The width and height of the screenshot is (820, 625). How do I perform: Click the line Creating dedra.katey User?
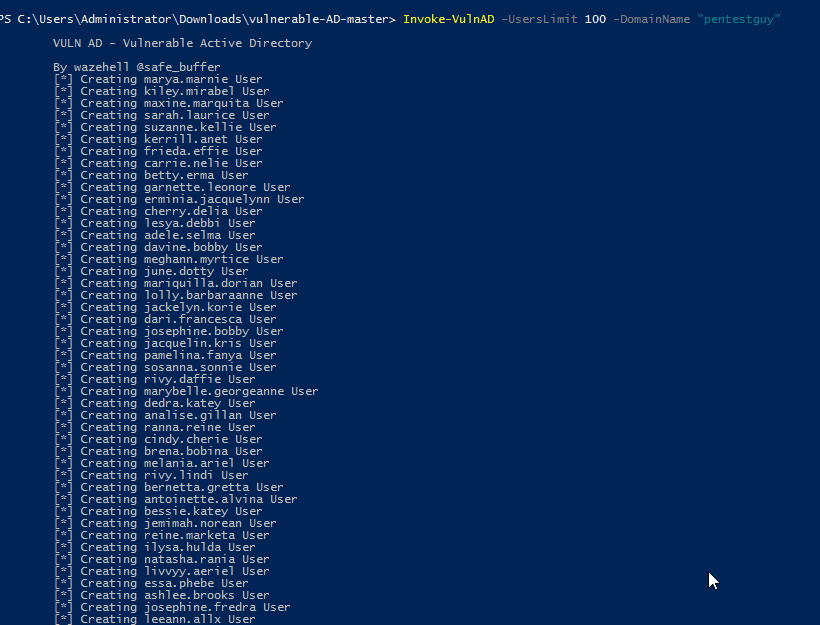154,404
